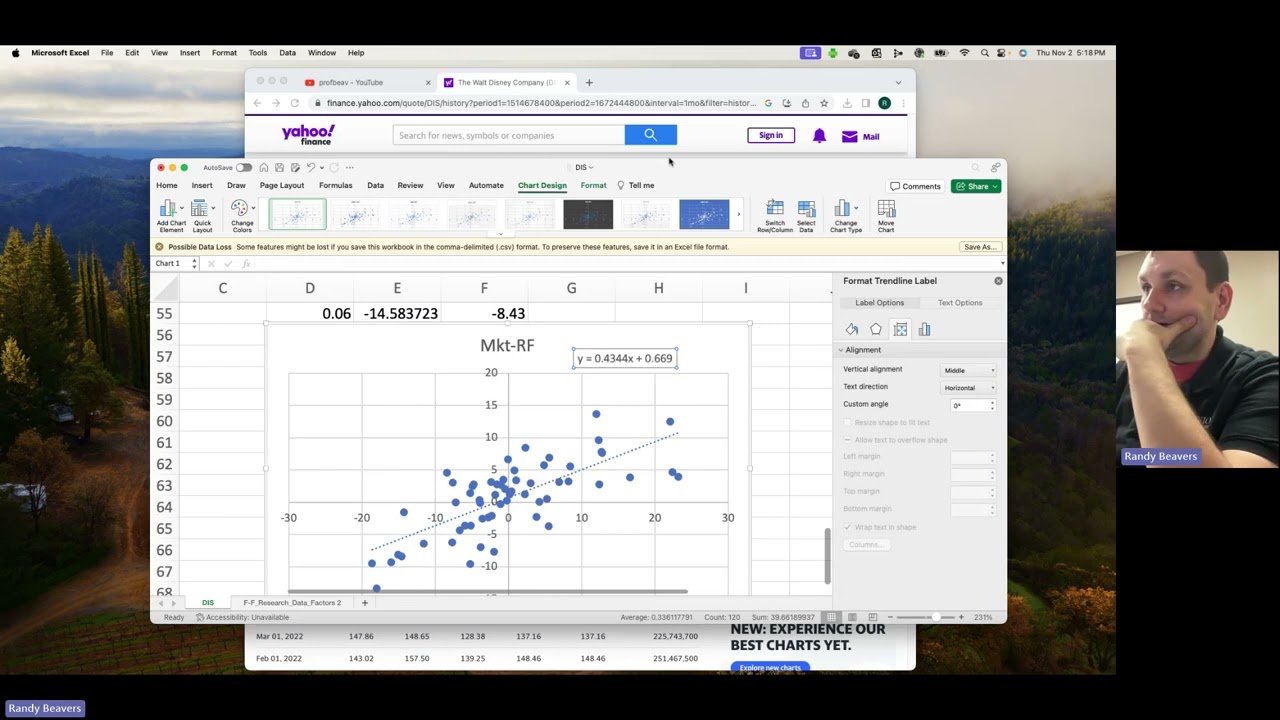Click the Move Chart icon
The height and width of the screenshot is (720, 1280).
pos(886,215)
